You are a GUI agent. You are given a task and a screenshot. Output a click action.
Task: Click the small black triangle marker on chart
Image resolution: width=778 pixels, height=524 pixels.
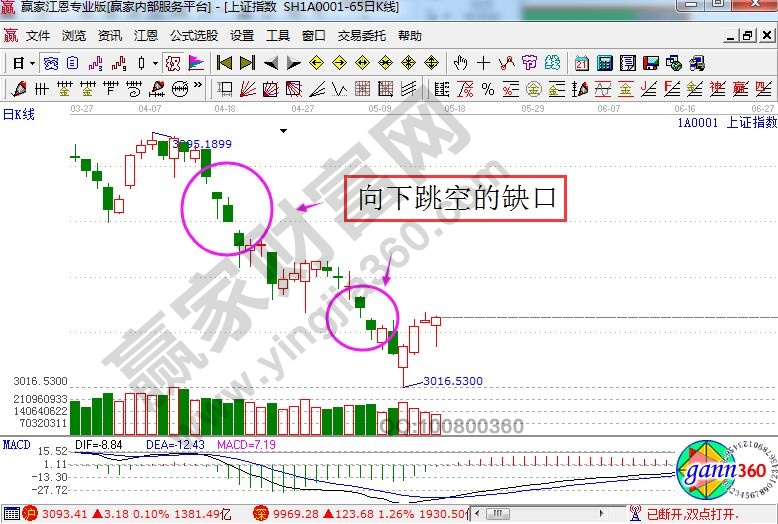click(285, 130)
